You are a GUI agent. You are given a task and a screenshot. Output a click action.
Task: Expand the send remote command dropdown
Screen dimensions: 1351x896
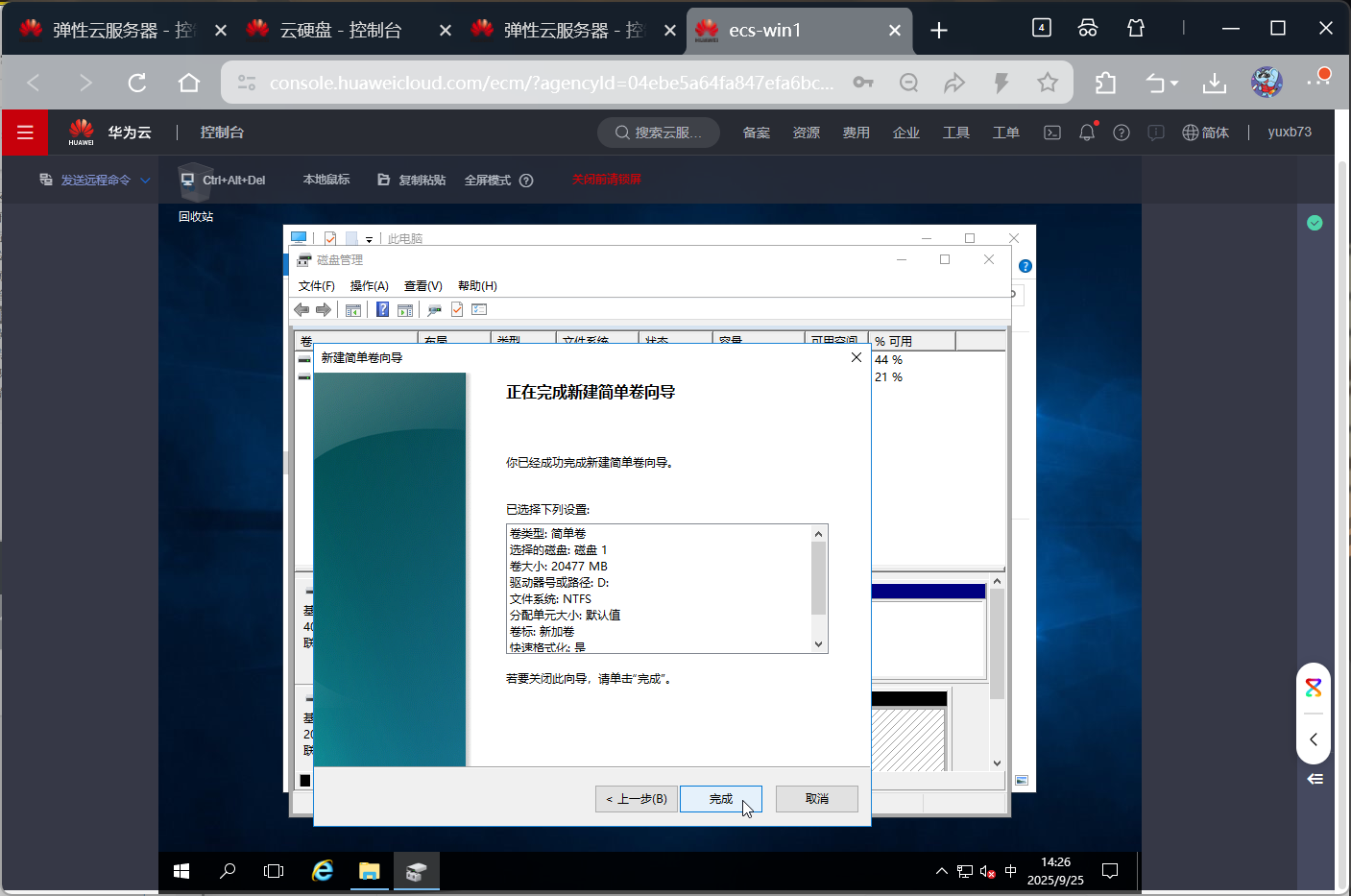click(x=146, y=180)
